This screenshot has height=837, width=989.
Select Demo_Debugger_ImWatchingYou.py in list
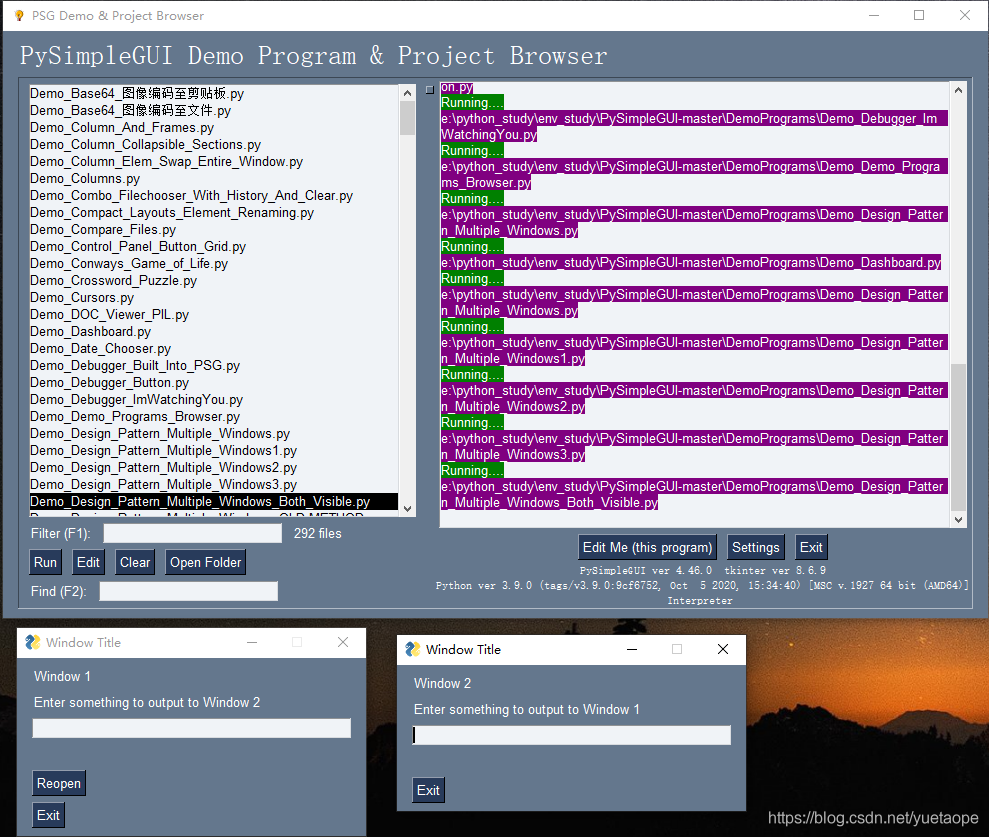click(214, 400)
